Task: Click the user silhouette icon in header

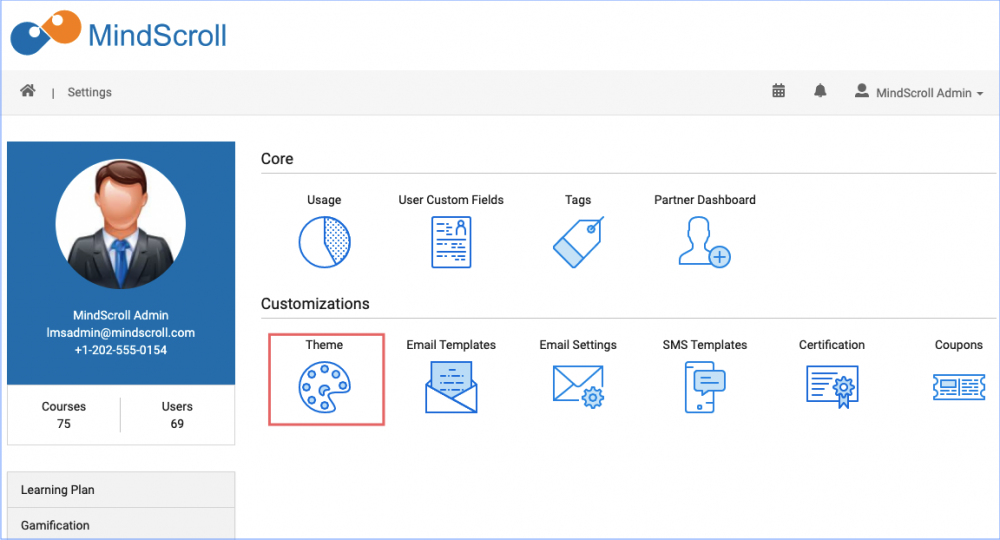Action: (x=862, y=91)
